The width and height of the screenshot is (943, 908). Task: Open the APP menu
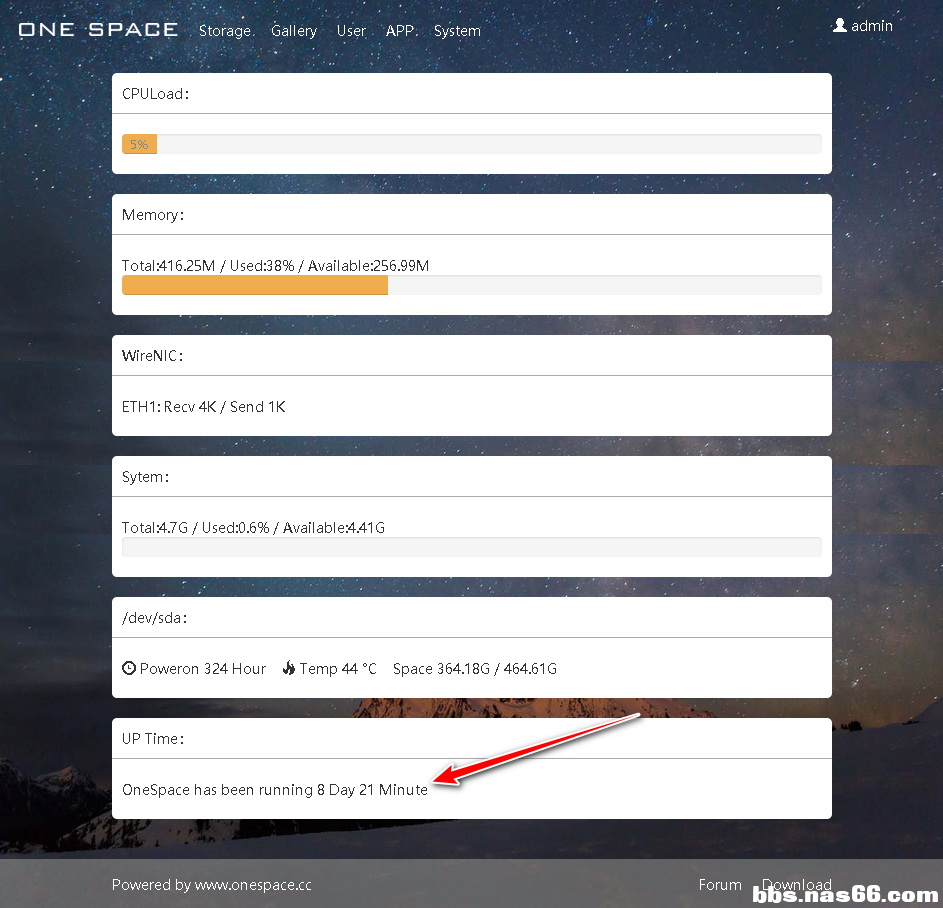coord(402,31)
